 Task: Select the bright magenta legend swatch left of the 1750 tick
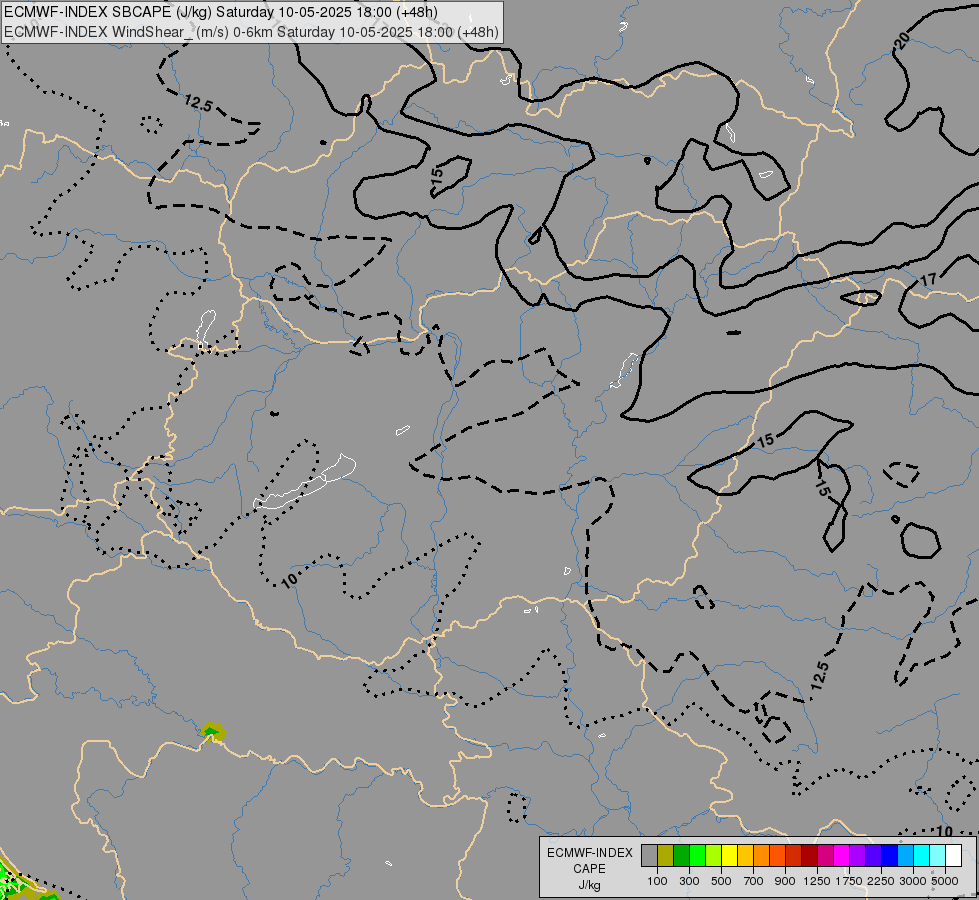point(841,855)
